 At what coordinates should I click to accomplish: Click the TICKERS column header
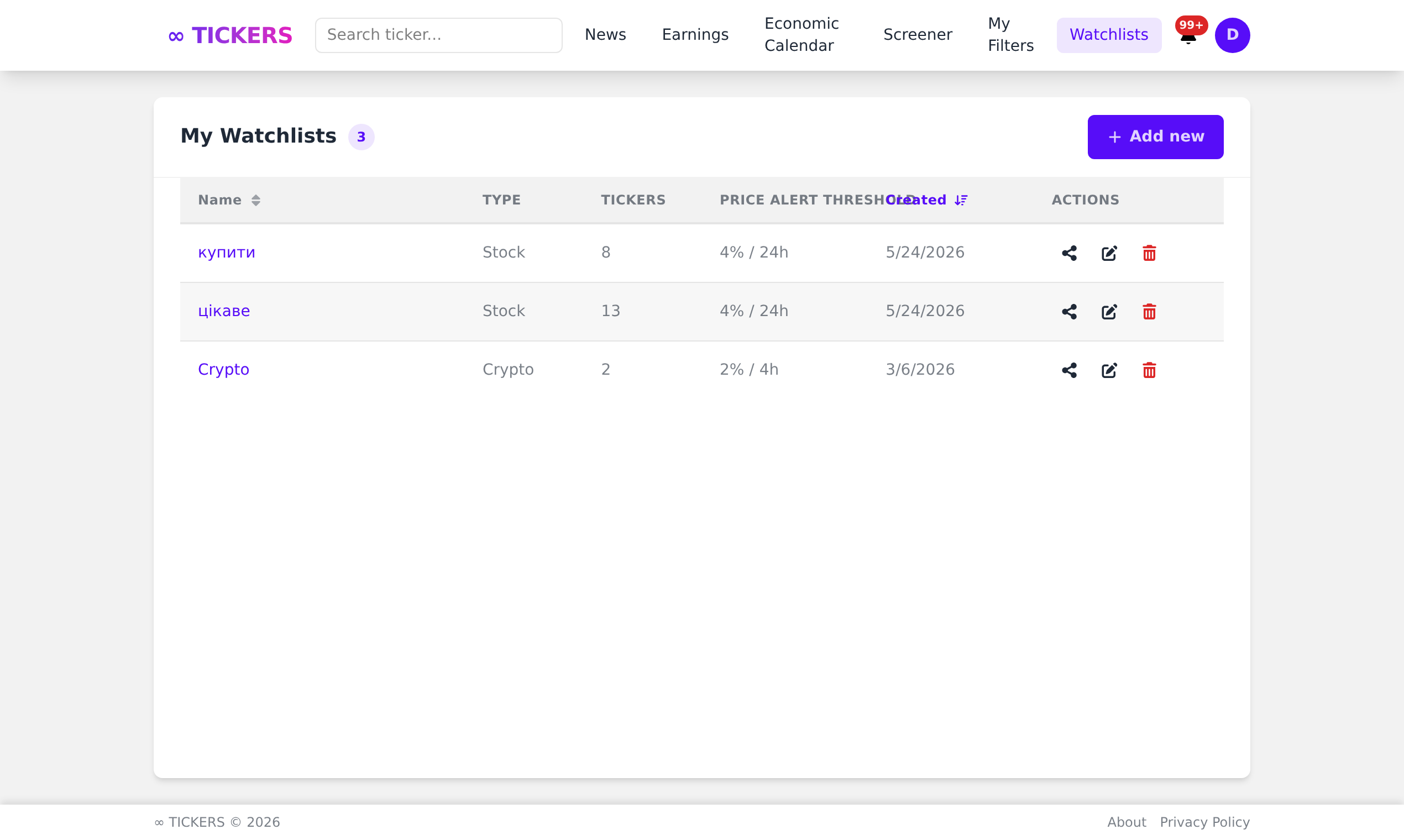[x=633, y=200]
